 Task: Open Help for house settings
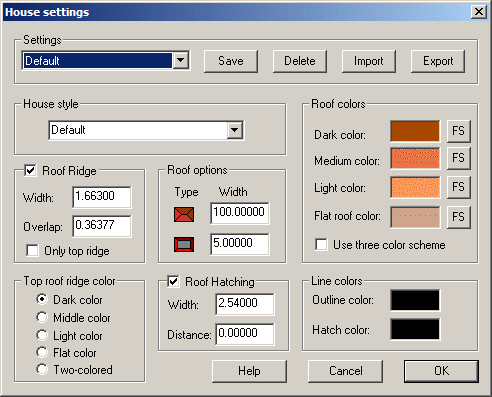point(249,371)
